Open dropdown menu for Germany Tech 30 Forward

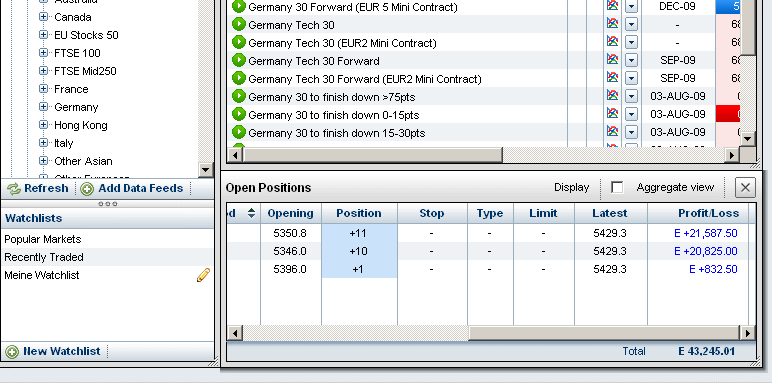pos(631,61)
